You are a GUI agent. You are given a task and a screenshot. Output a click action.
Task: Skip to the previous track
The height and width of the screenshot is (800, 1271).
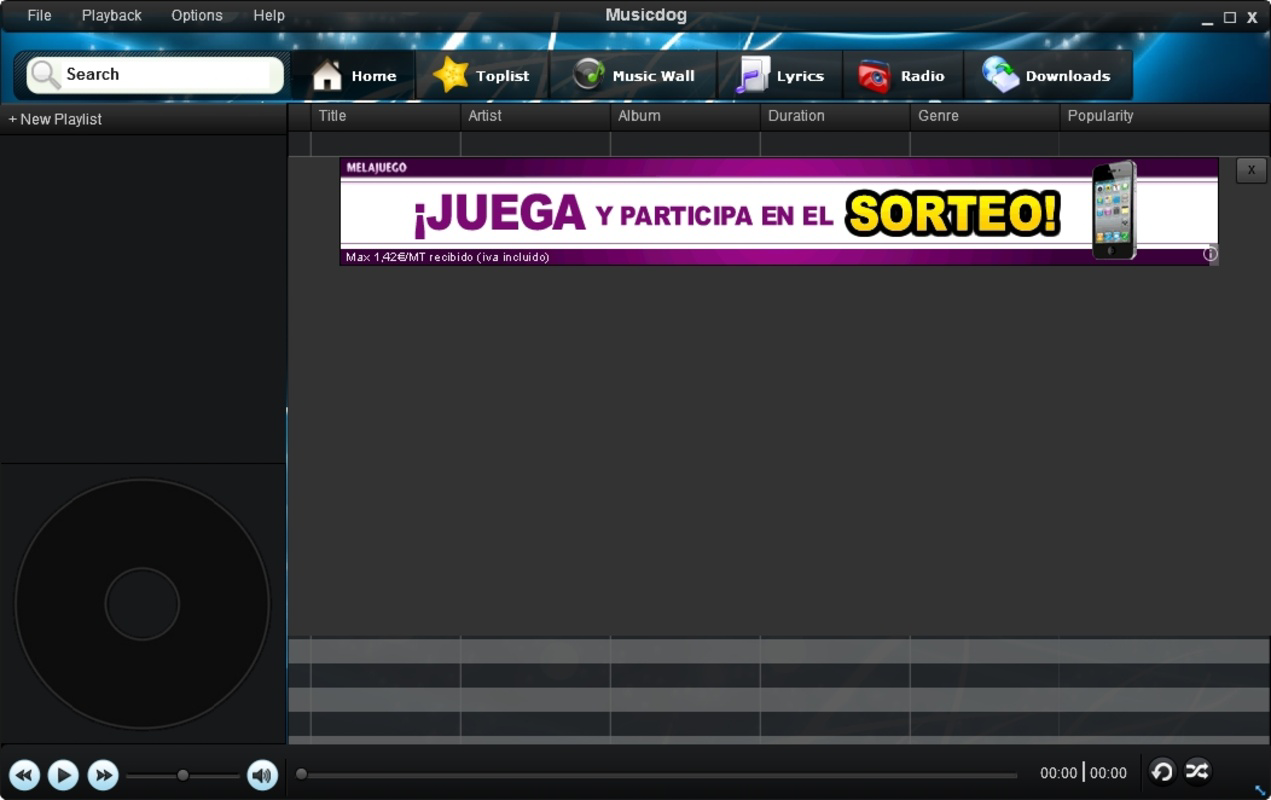point(25,775)
